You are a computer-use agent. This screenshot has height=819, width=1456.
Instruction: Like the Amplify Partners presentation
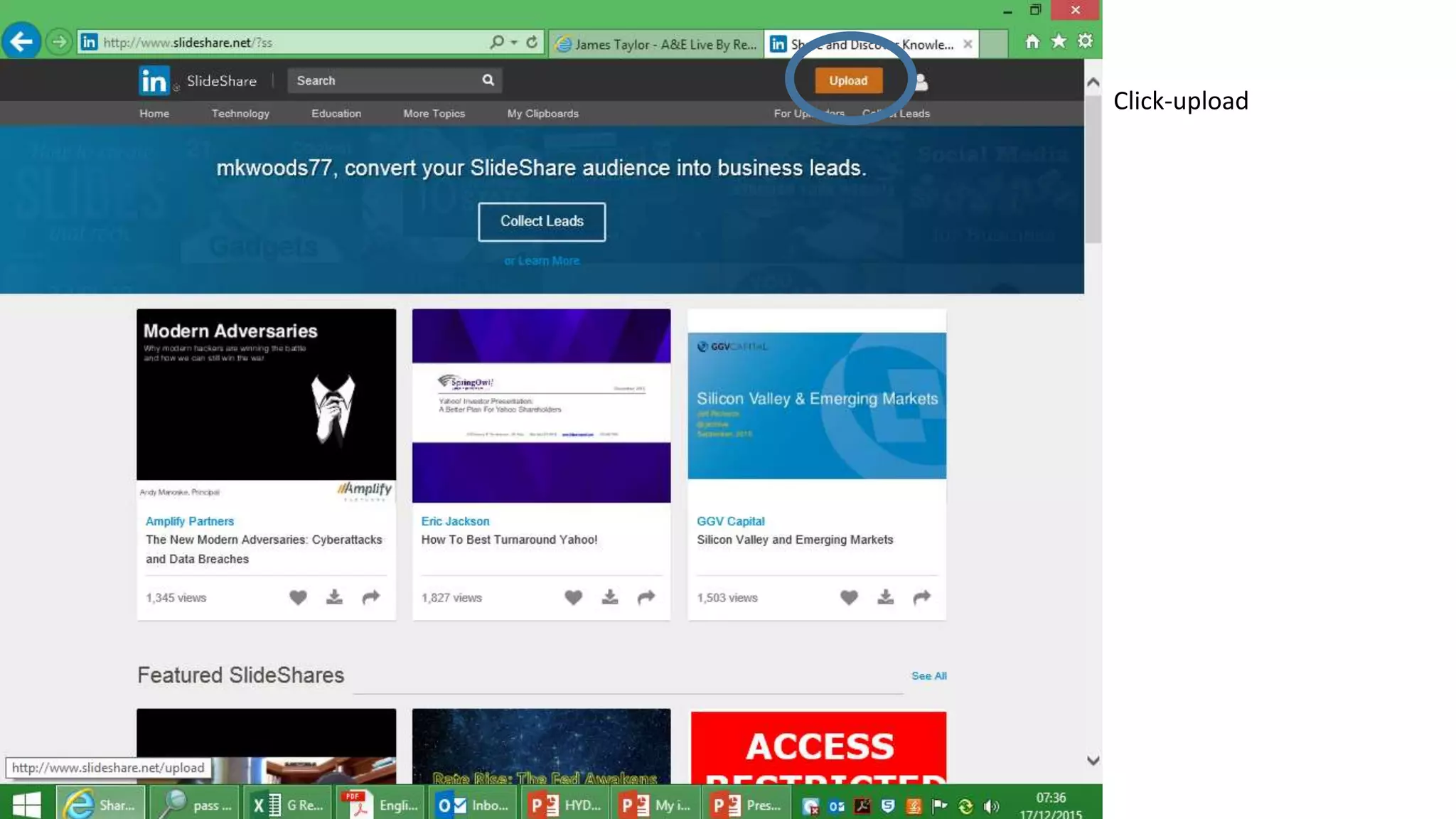(x=298, y=597)
